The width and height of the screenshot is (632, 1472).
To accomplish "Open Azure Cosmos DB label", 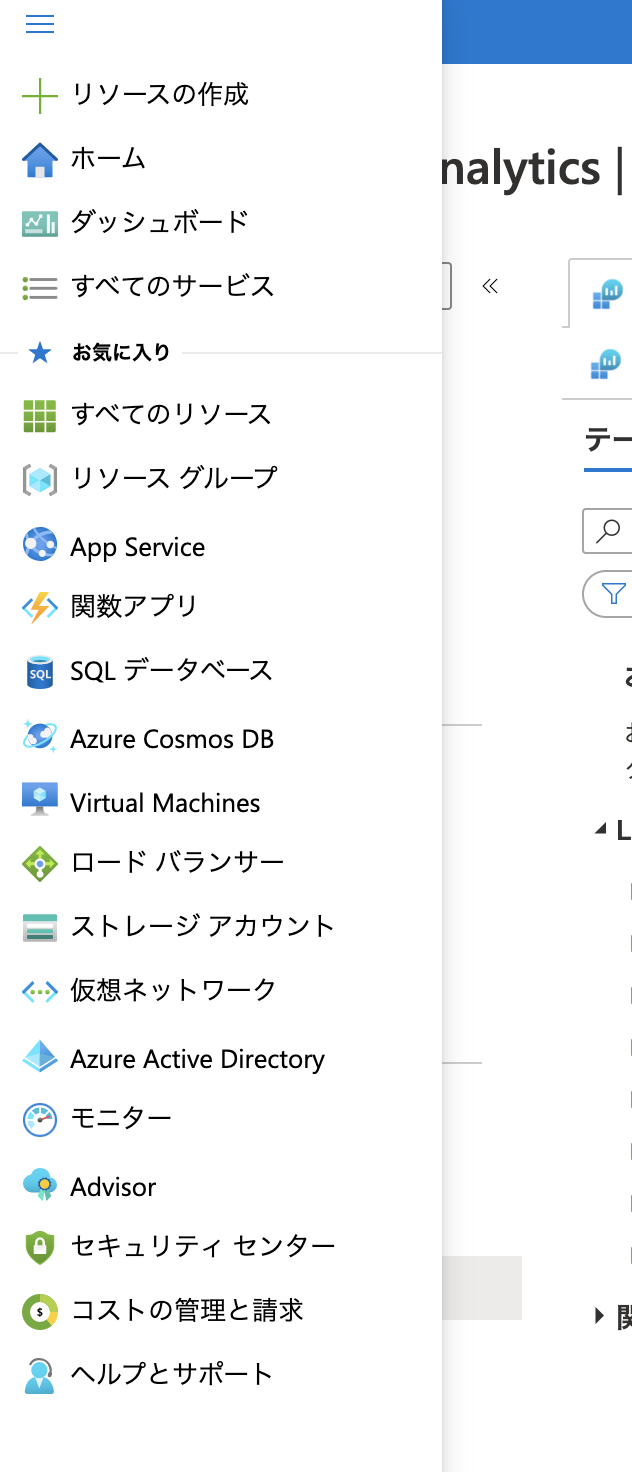I will click(x=172, y=739).
